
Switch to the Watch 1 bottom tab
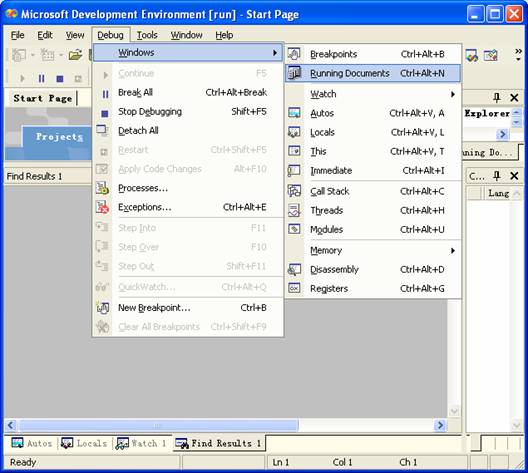pyautogui.click(x=141, y=443)
